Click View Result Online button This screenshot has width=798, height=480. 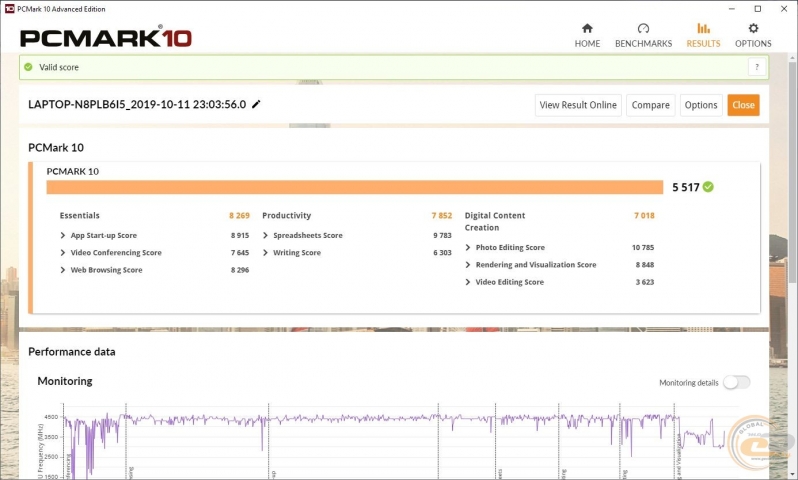(578, 105)
